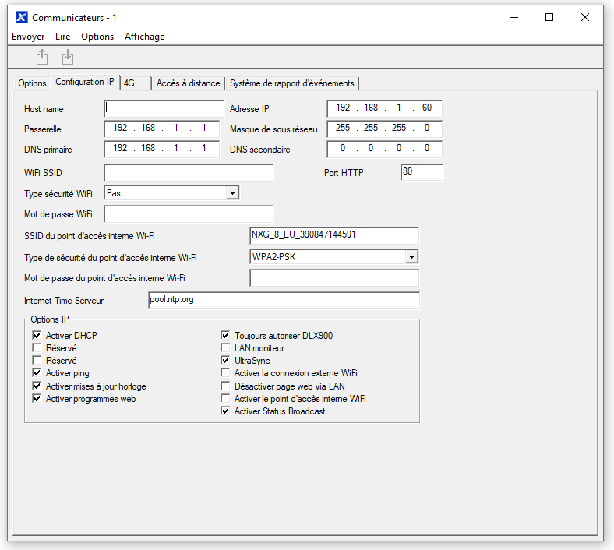
Task: Uncheck Activer programmes web
Action: tap(37, 399)
